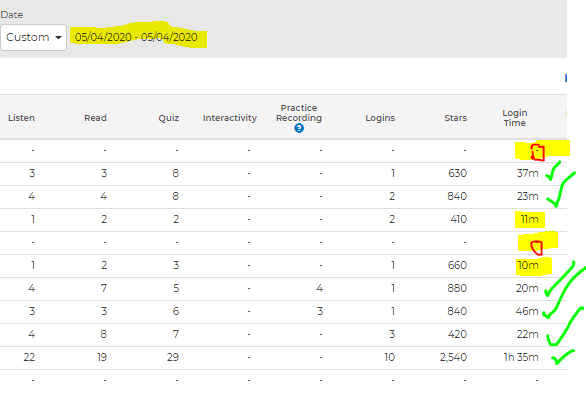This screenshot has width=586, height=398.
Task: Select the 2,540 stars value
Action: point(453,357)
